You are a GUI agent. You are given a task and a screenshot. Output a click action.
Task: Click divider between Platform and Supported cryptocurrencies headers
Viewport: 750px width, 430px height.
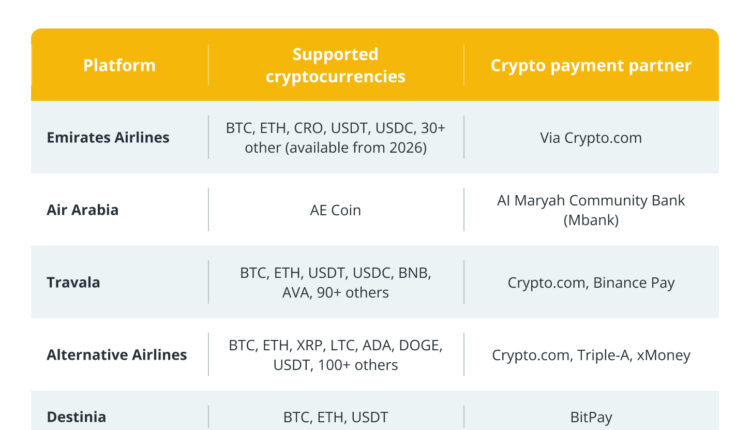click(208, 66)
